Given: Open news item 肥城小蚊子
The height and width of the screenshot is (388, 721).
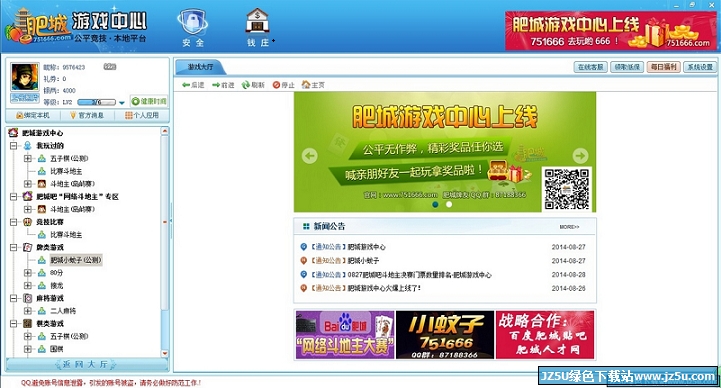Looking at the screenshot, I should pos(363,261).
